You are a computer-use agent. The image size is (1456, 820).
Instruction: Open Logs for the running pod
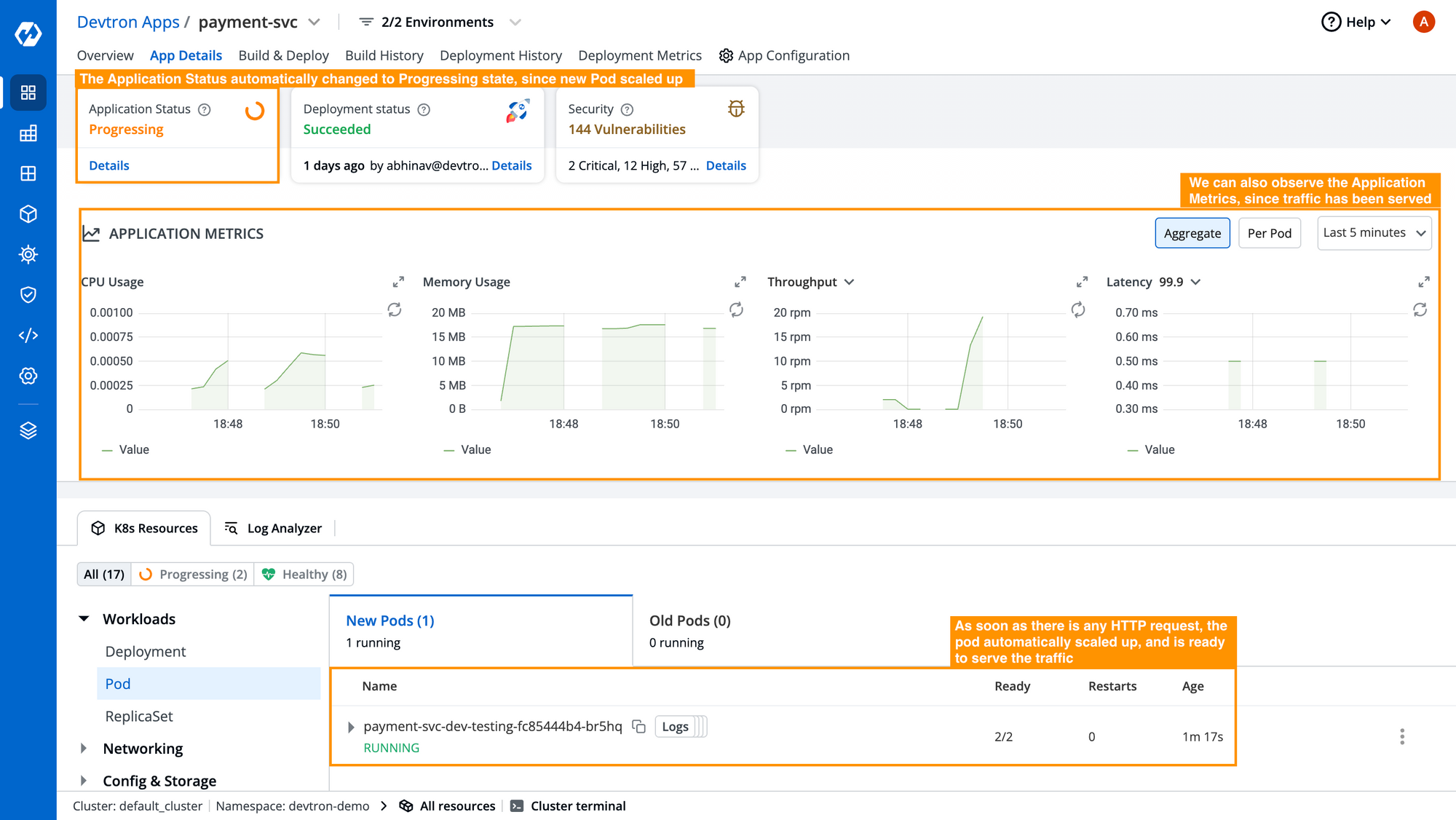[x=675, y=726]
